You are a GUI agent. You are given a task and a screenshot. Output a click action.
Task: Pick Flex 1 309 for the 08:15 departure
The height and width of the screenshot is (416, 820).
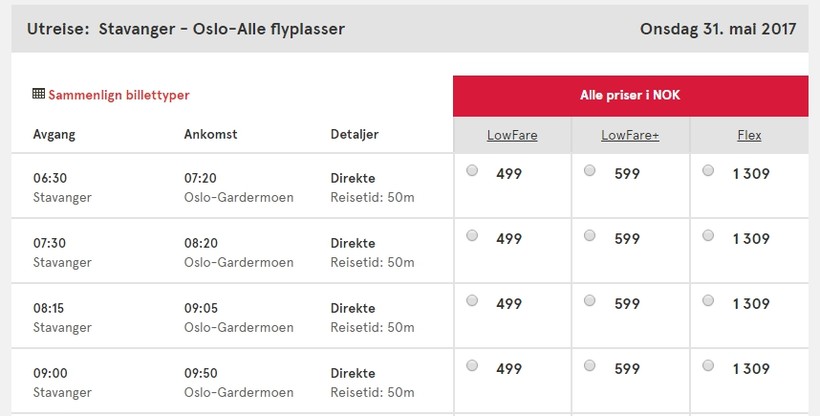coord(708,301)
